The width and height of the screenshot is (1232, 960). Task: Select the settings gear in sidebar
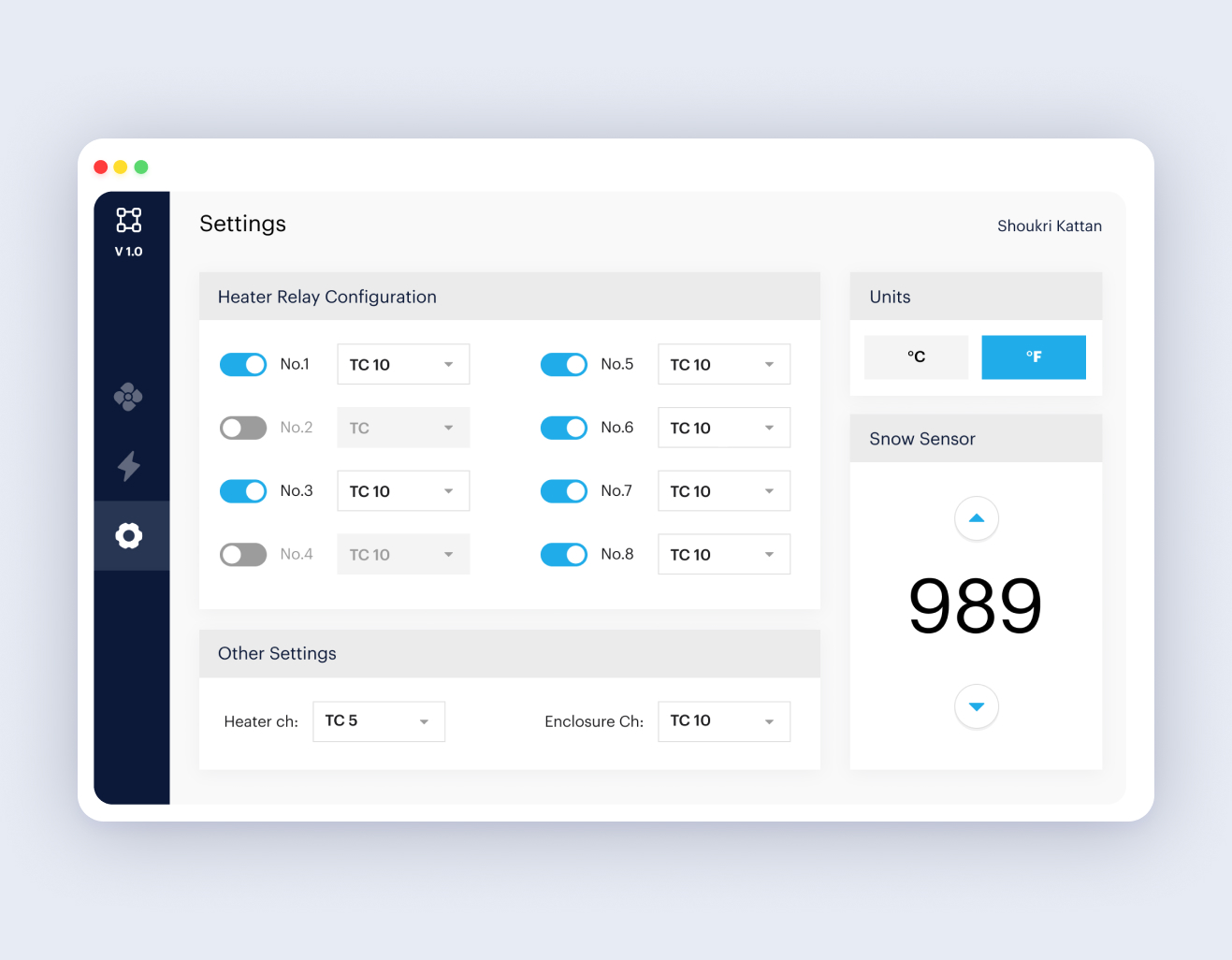tap(129, 535)
